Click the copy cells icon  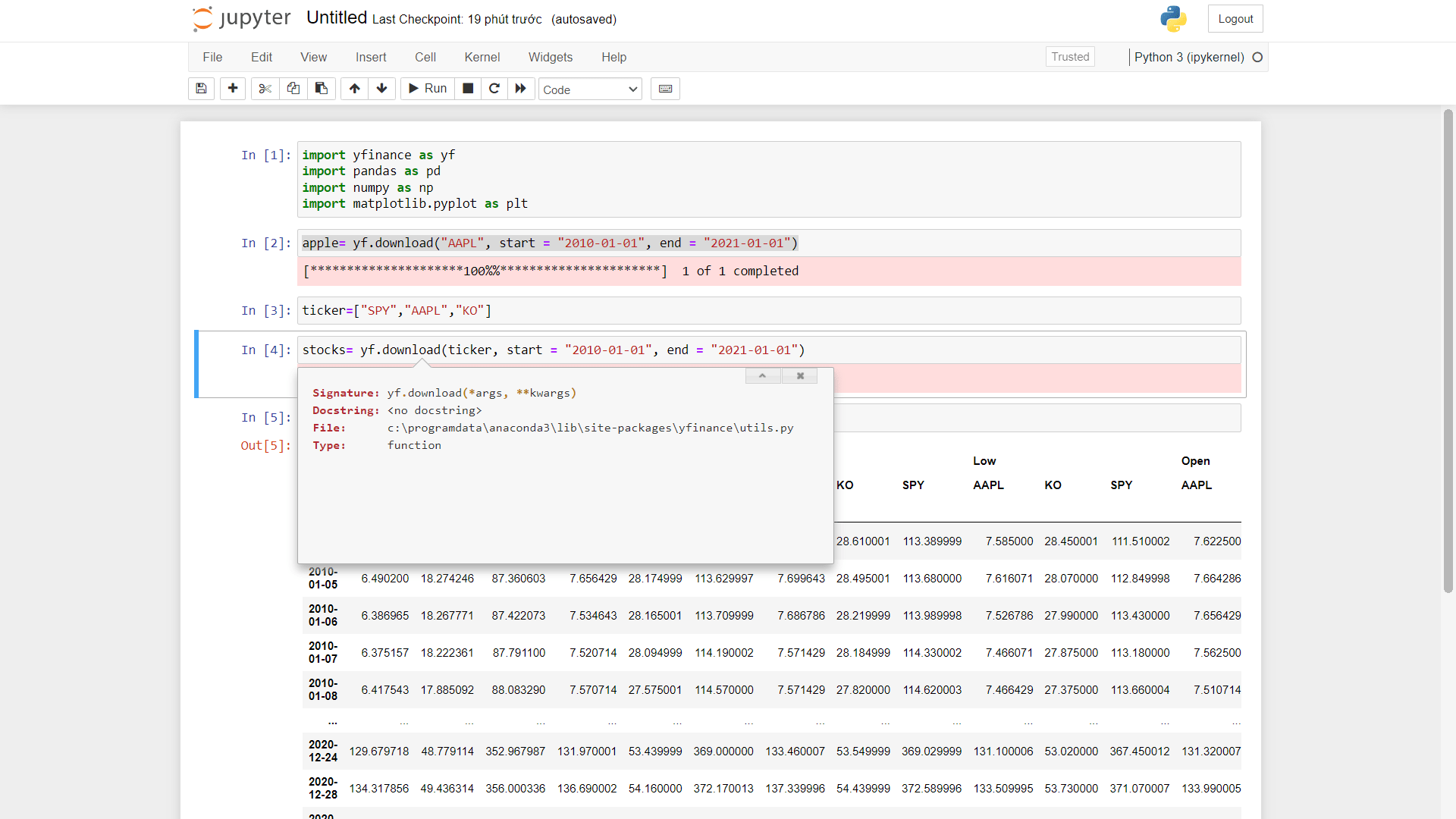293,89
